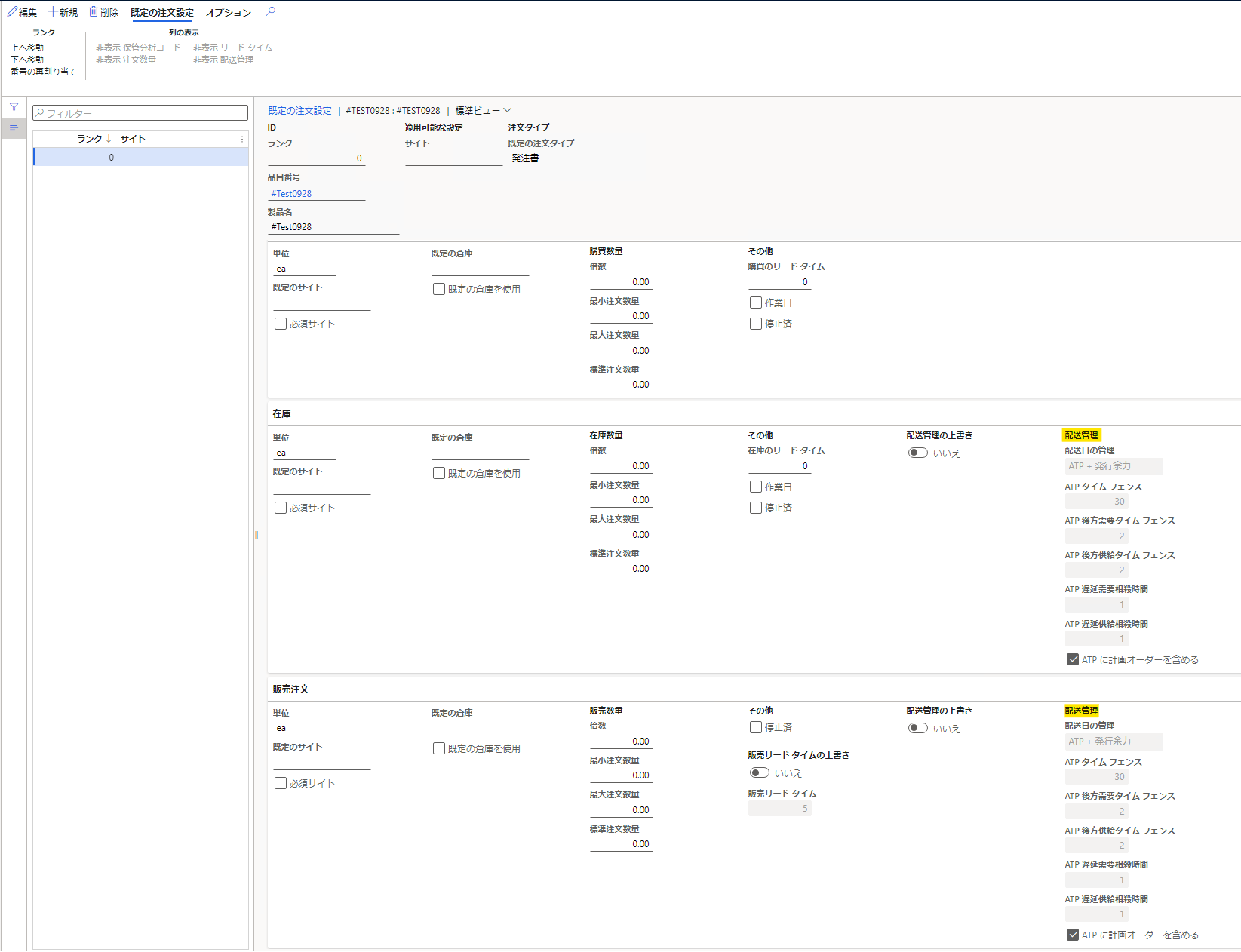Open grid options three-dot icon
1241x952 pixels.
click(242, 139)
